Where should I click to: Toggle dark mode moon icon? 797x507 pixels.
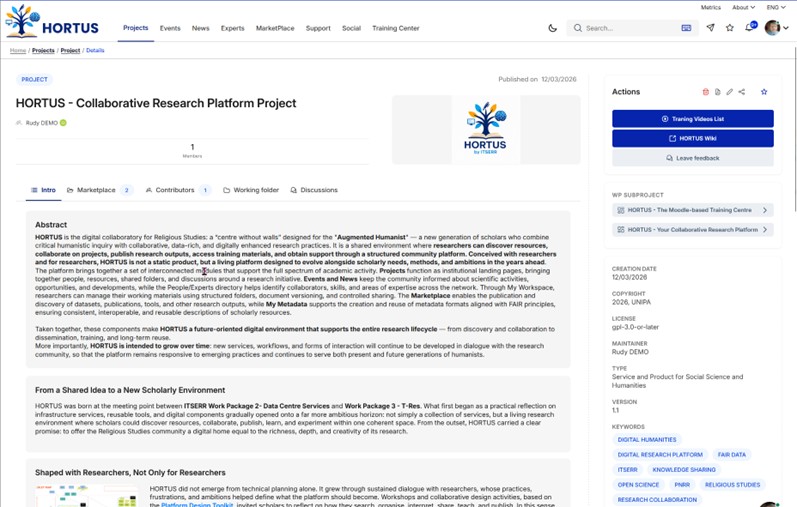point(553,28)
